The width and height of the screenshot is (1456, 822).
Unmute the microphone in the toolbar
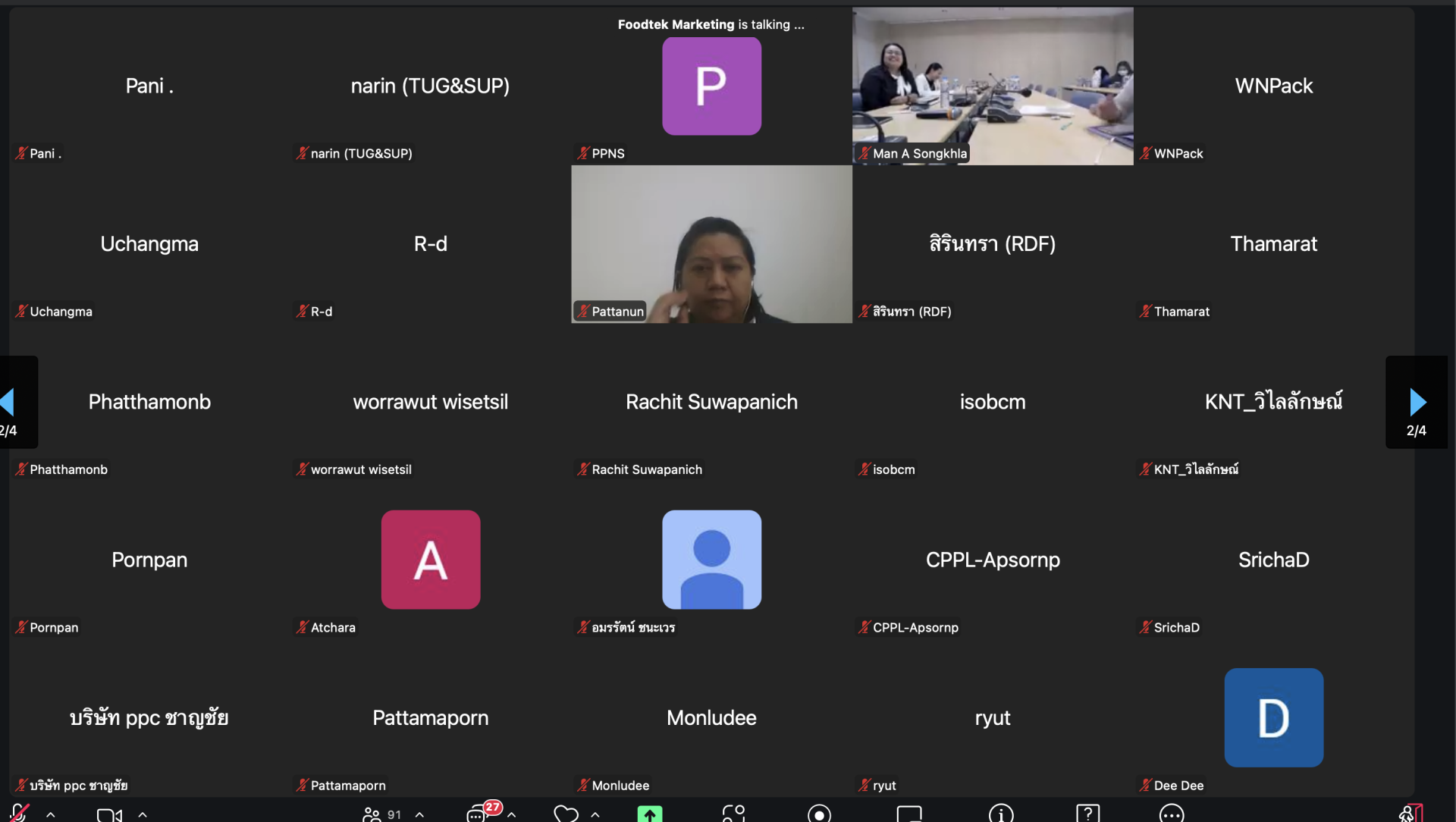pos(20,814)
